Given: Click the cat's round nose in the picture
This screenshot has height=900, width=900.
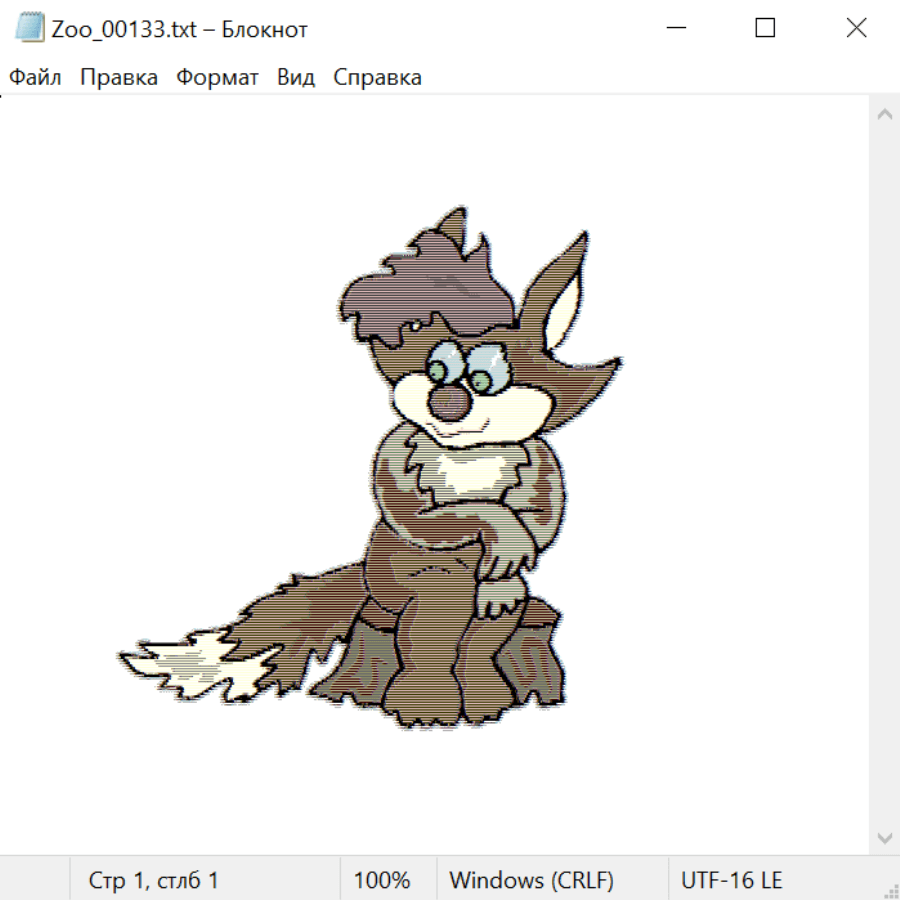Looking at the screenshot, I should [449, 402].
